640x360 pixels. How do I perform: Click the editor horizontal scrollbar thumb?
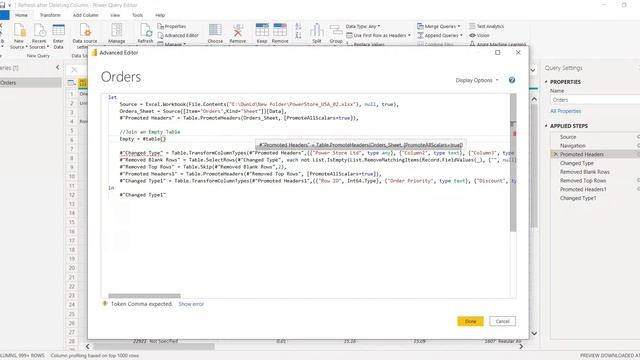(x=144, y=296)
